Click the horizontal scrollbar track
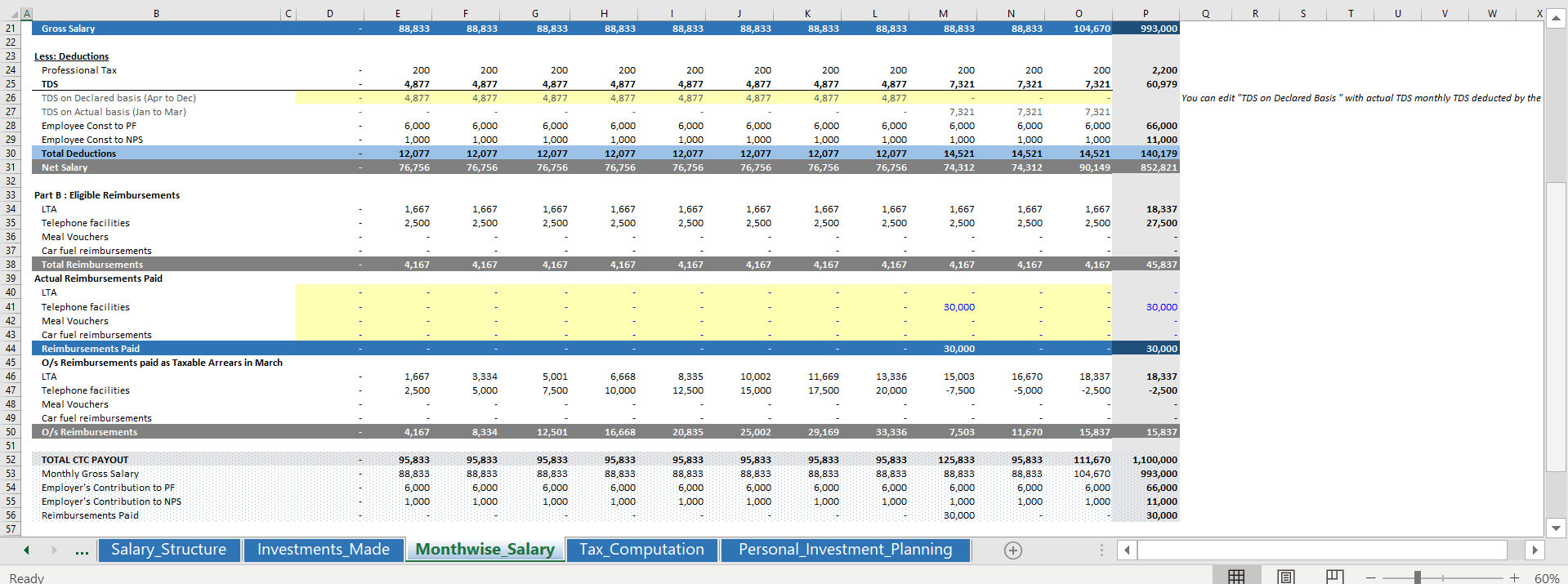 click(x=1322, y=550)
